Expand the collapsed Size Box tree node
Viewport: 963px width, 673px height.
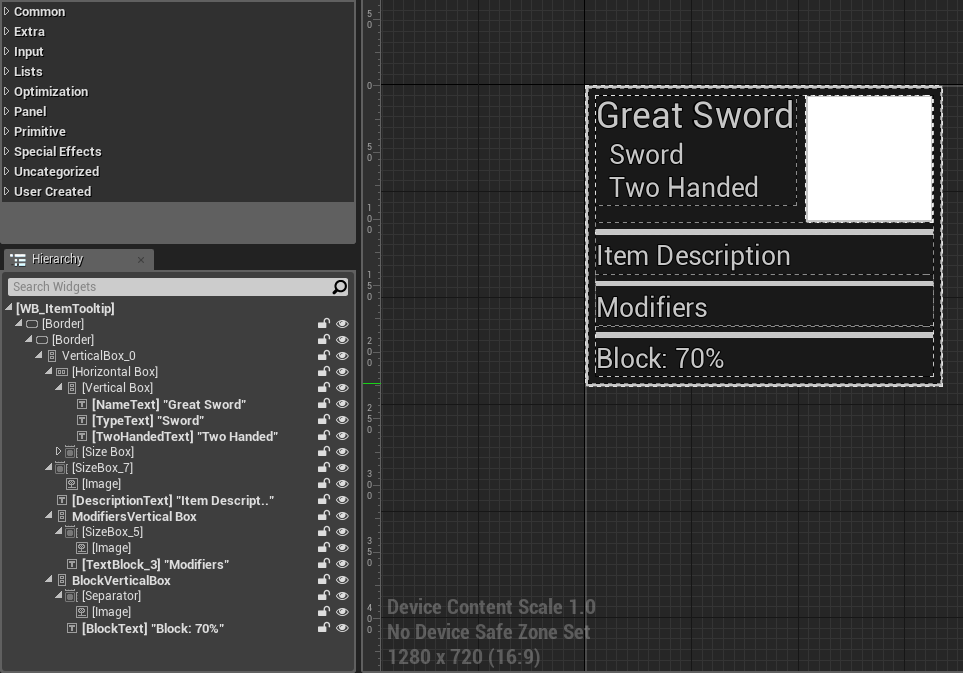[59, 452]
